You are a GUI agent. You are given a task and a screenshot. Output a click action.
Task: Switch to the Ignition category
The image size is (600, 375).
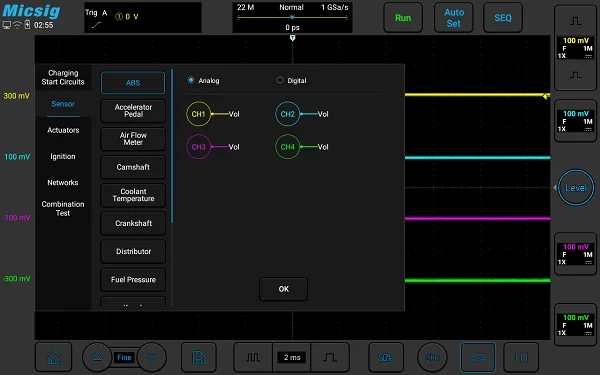(63, 156)
